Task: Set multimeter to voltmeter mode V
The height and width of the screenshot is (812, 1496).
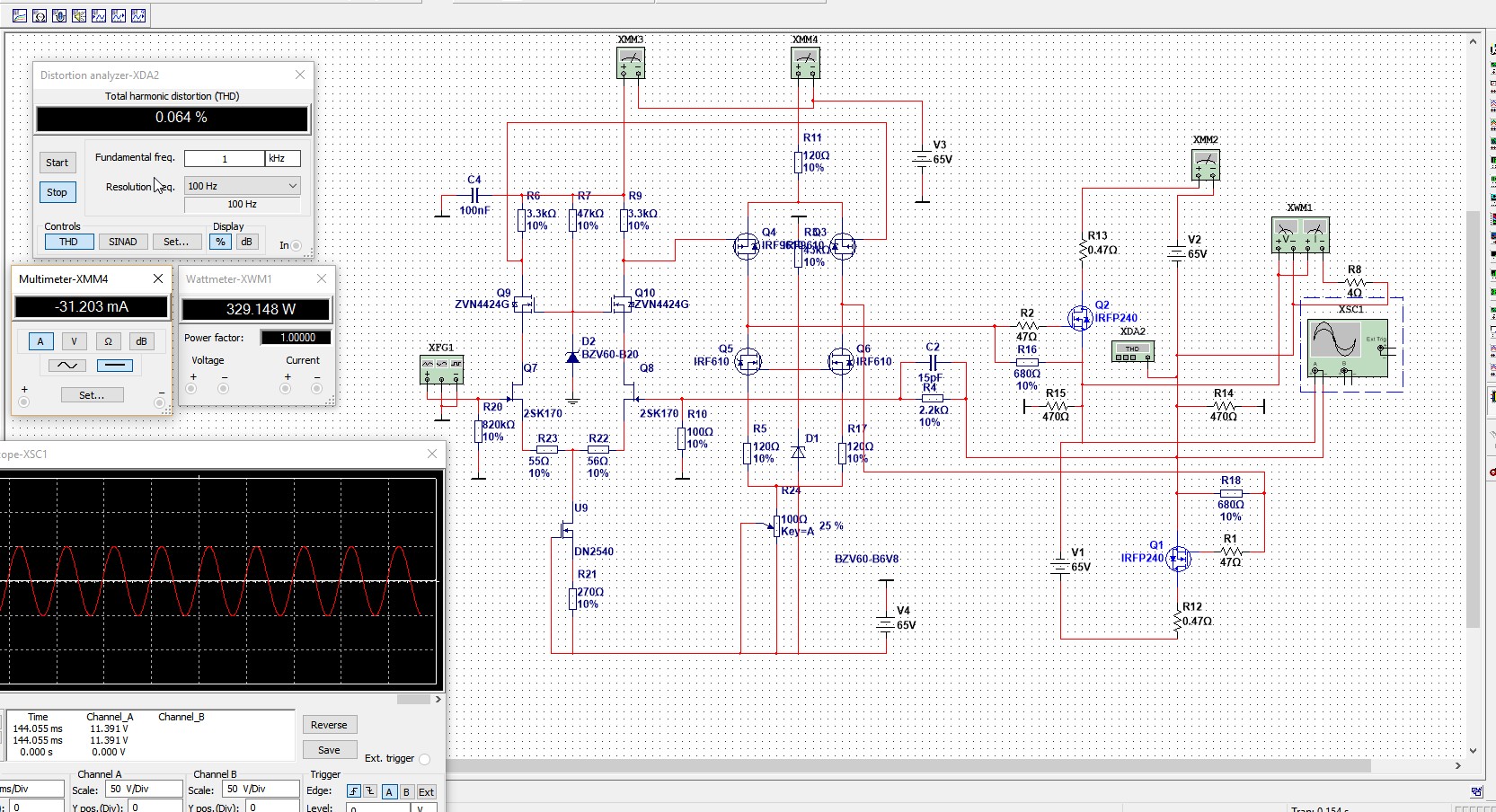Action: (x=74, y=341)
